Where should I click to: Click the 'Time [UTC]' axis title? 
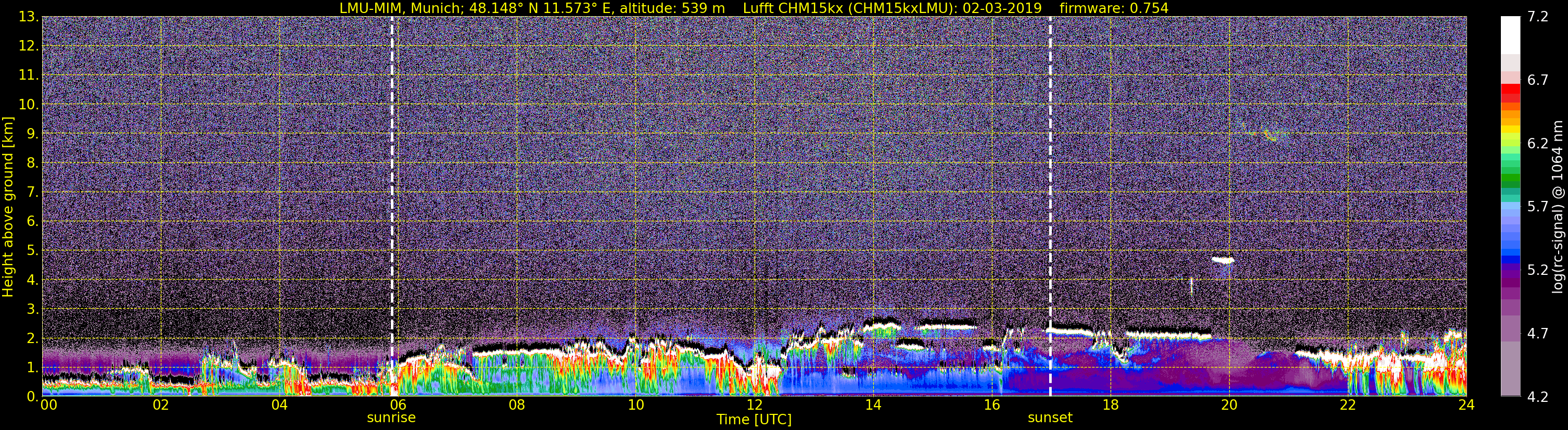(x=754, y=420)
